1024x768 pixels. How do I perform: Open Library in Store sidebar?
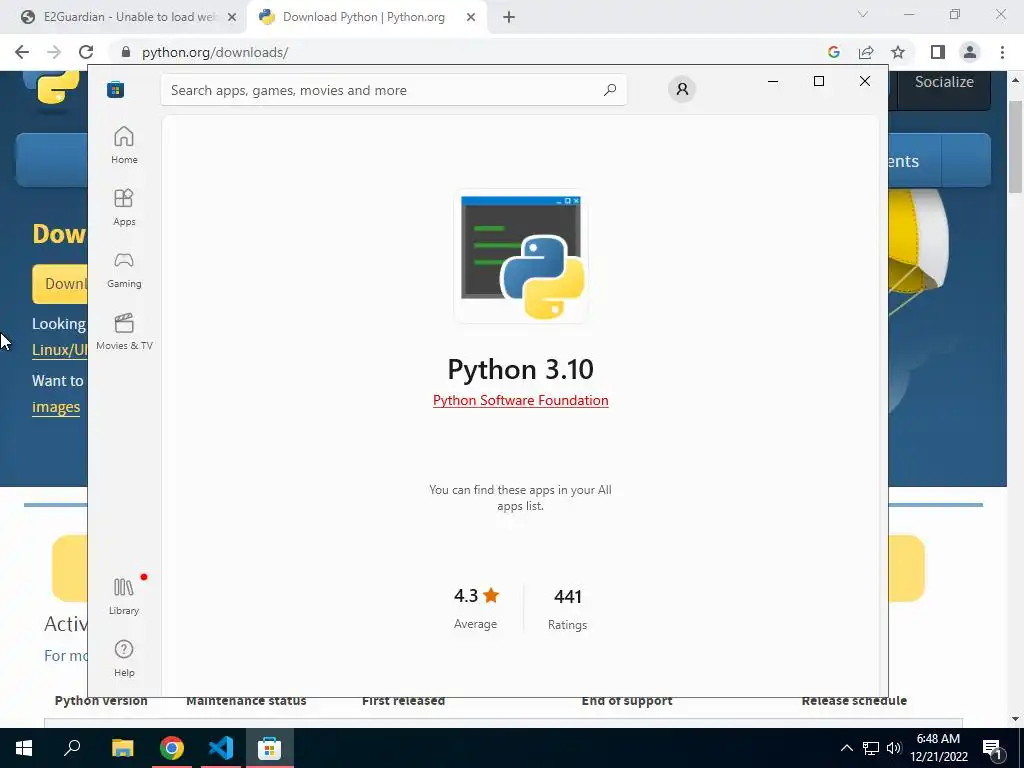coord(124,596)
